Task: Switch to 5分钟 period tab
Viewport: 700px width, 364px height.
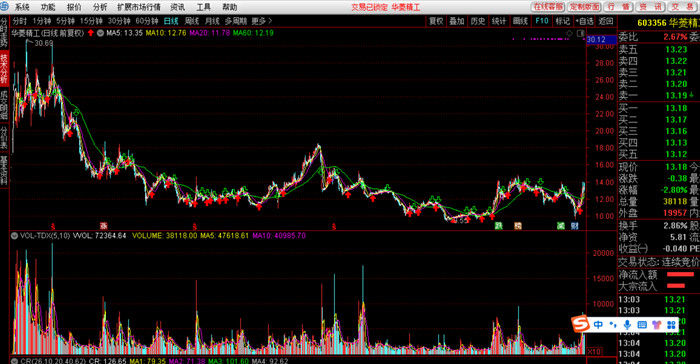Action: pyautogui.click(x=66, y=21)
